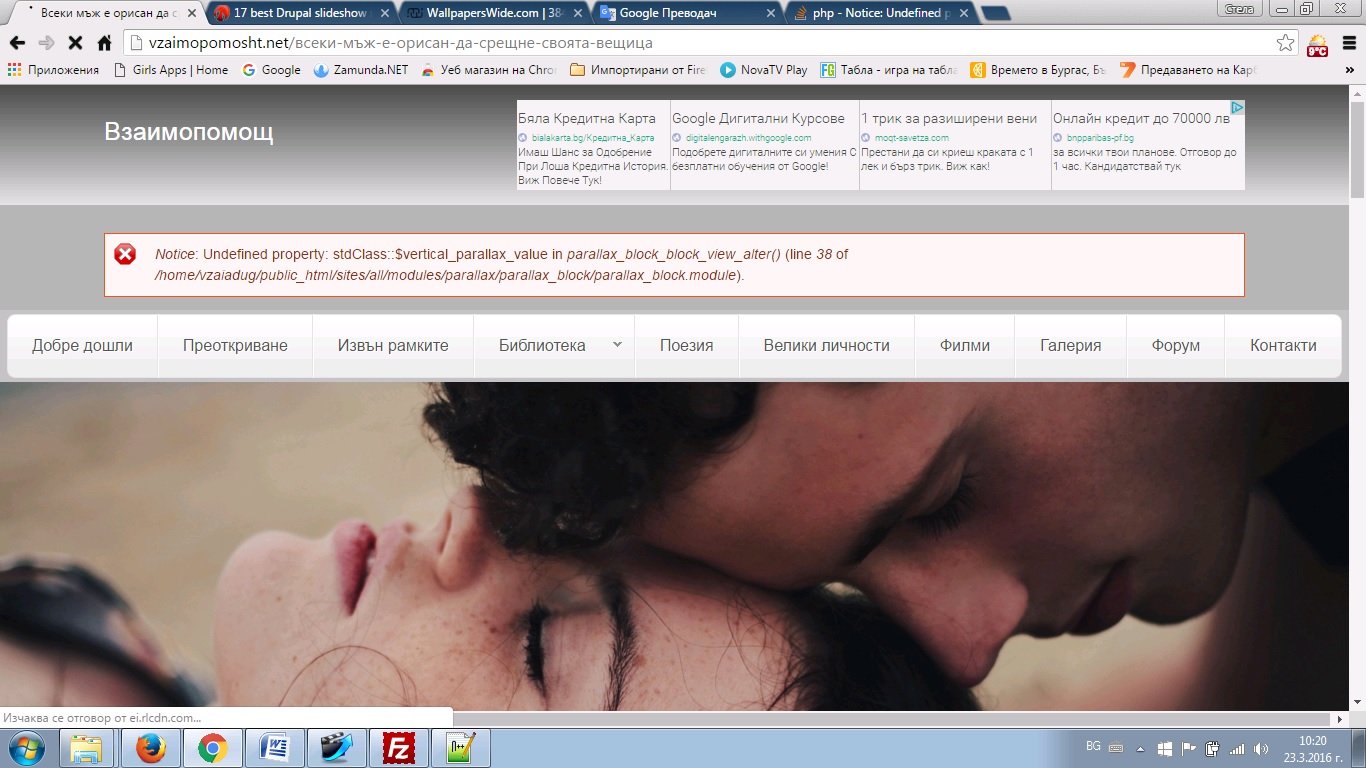Close the Google Преводач tab
Screen dimensions: 1366x768
pyautogui.click(x=770, y=14)
